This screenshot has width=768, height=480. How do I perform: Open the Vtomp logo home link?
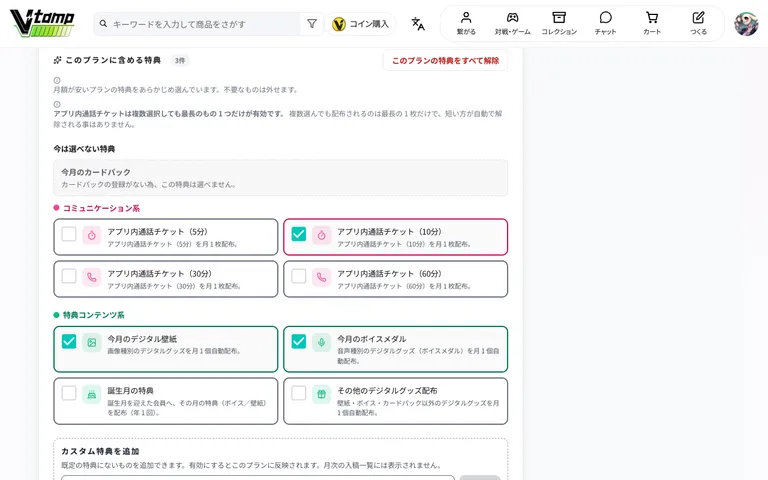(x=42, y=23)
